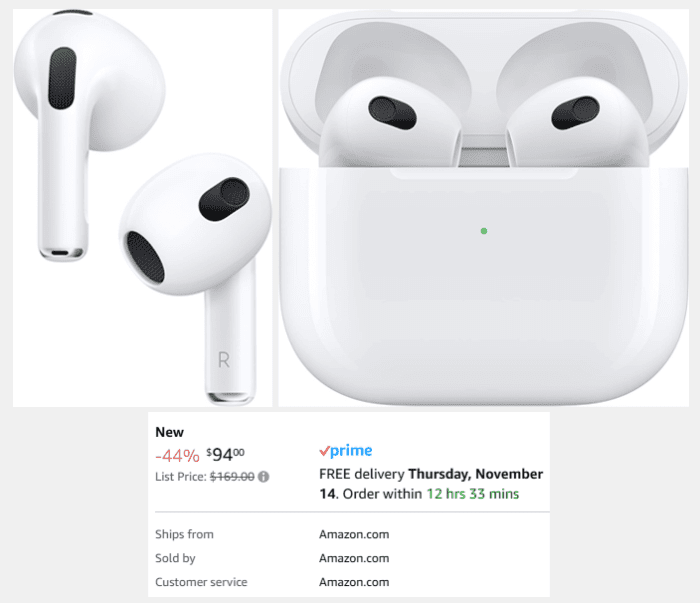Click the $94.00 price
The image size is (700, 603).
(x=225, y=454)
